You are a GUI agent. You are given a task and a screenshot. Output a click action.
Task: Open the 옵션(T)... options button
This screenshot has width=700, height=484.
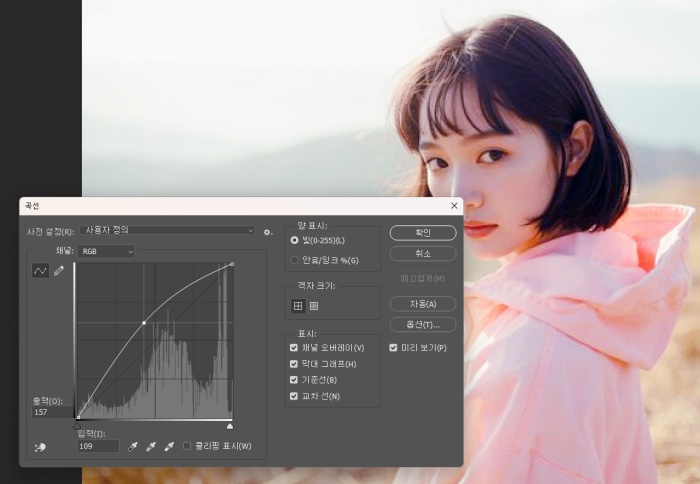423,325
